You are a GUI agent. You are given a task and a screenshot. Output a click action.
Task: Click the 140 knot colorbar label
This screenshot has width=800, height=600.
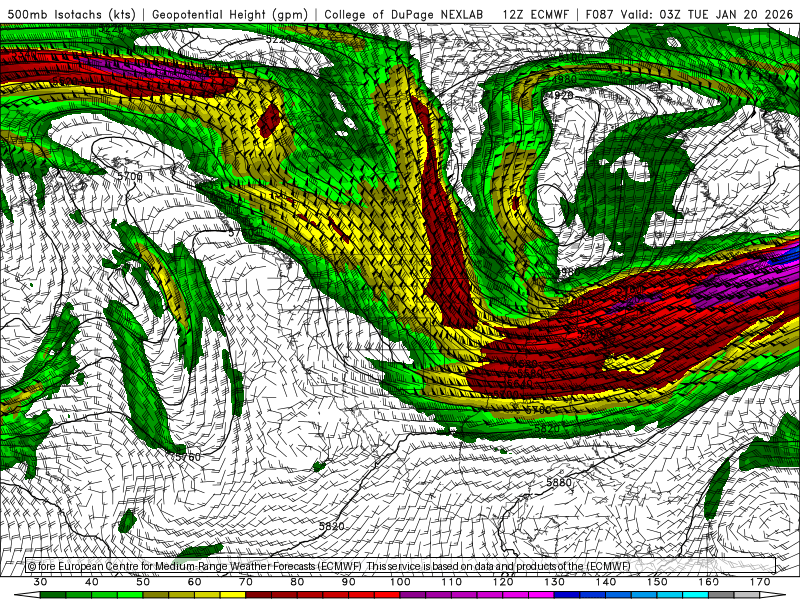606,582
